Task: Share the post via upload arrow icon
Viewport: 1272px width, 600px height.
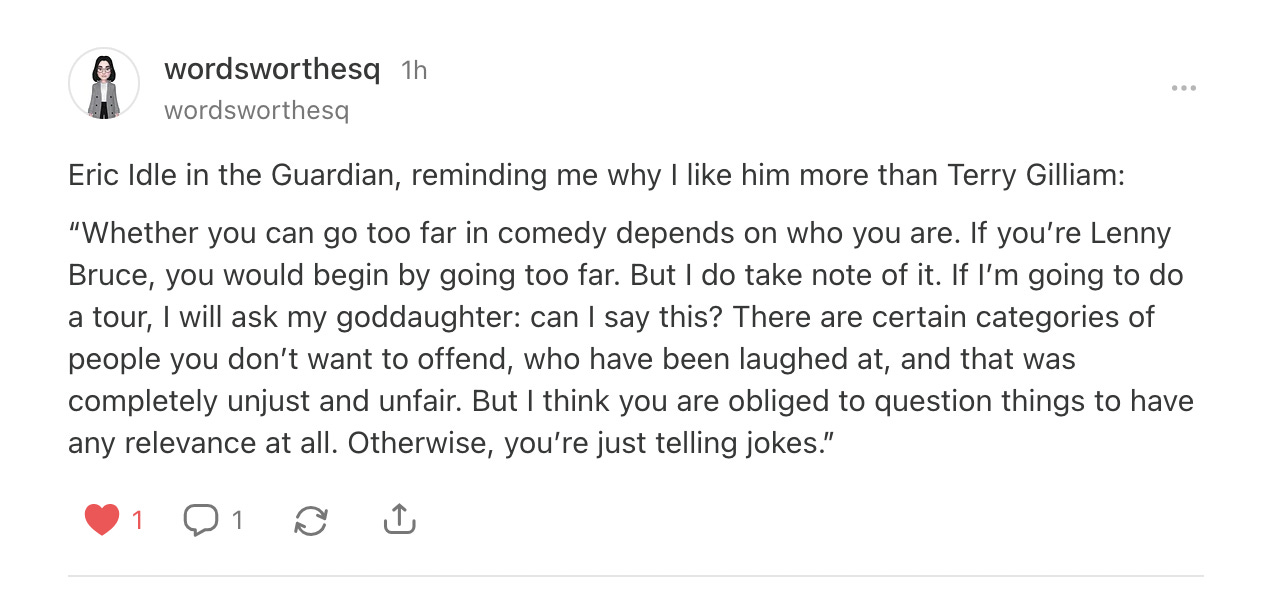Action: click(399, 519)
